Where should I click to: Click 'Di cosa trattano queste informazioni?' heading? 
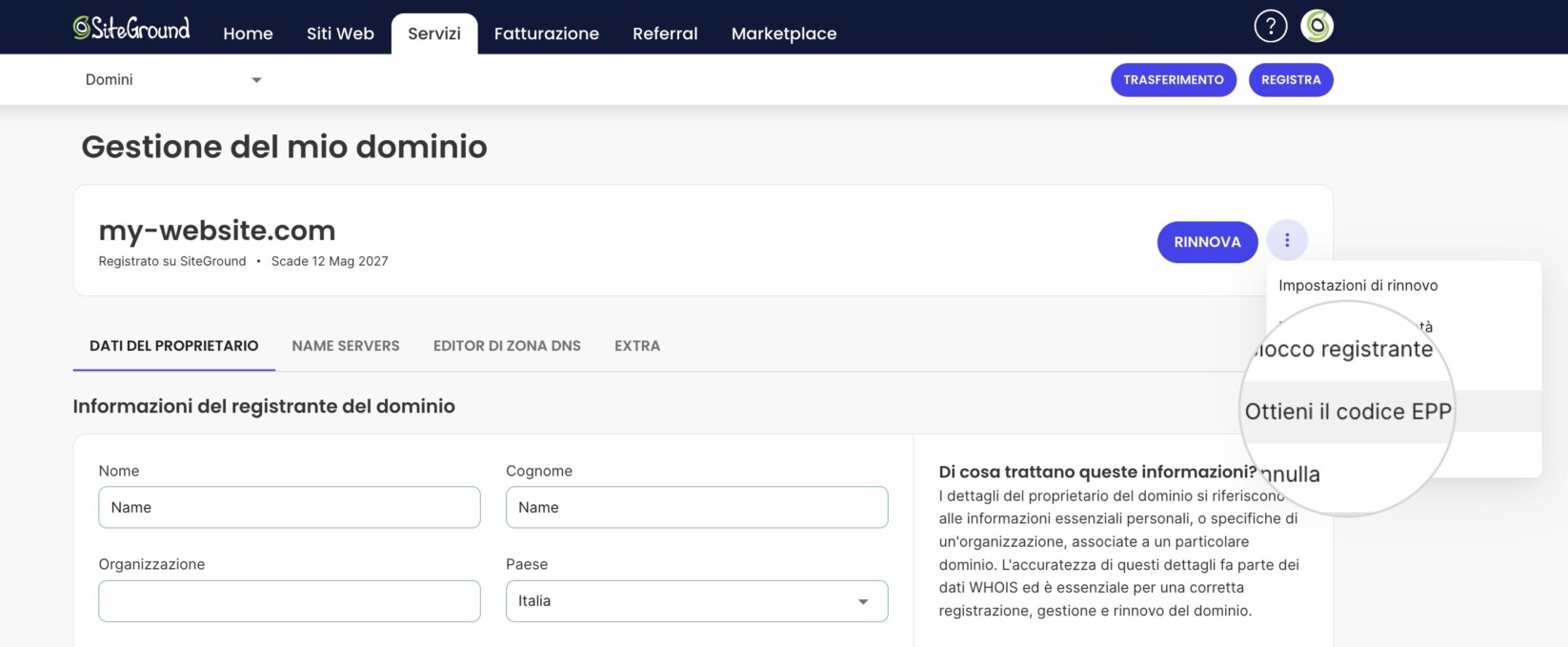pos(1097,472)
